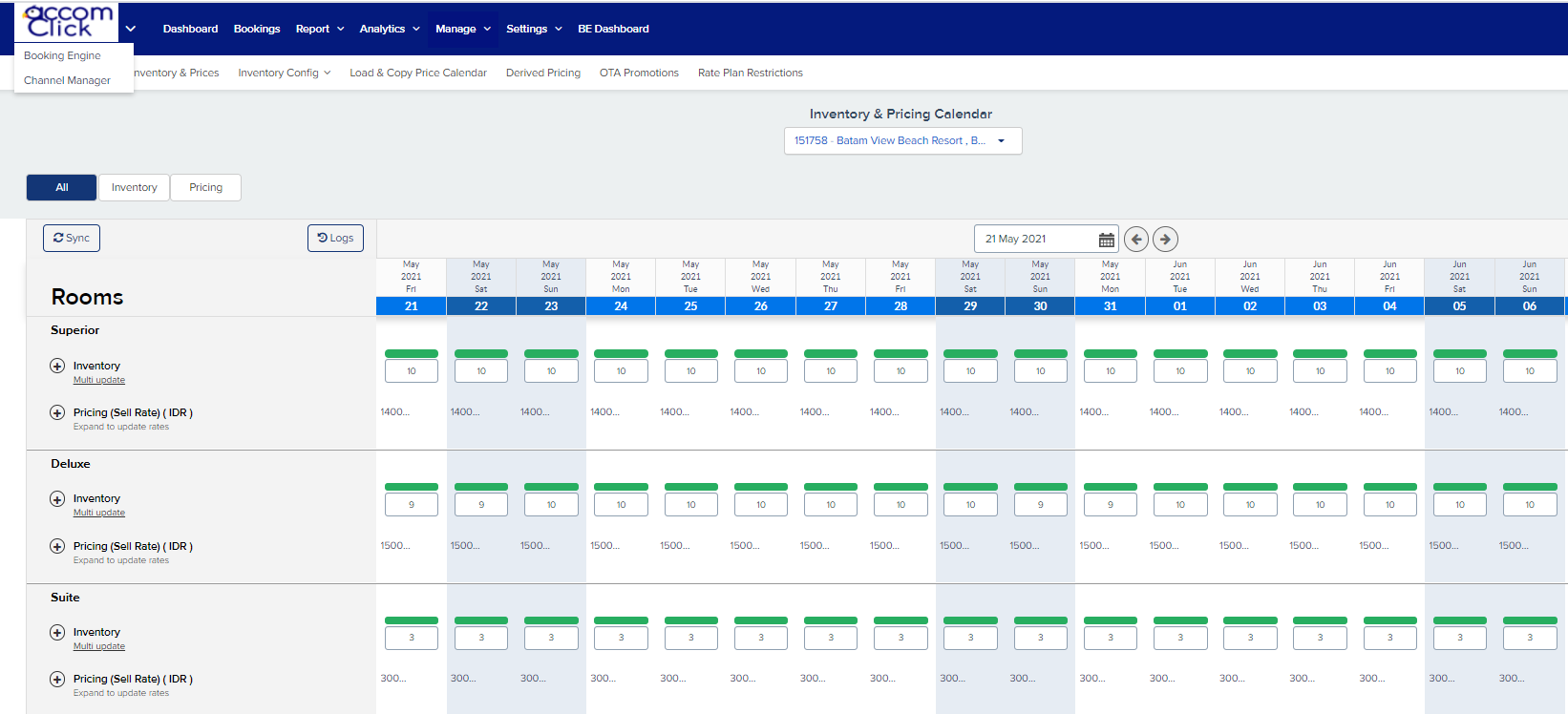The width and height of the screenshot is (1568, 714).
Task: Click the green availability bar for Superior May 21
Action: click(x=411, y=354)
